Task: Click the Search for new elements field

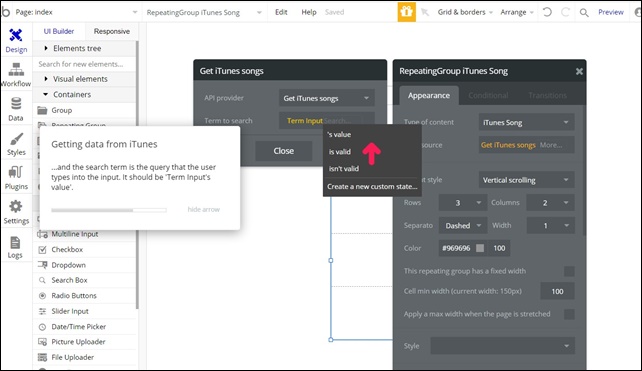Action: tap(84, 64)
